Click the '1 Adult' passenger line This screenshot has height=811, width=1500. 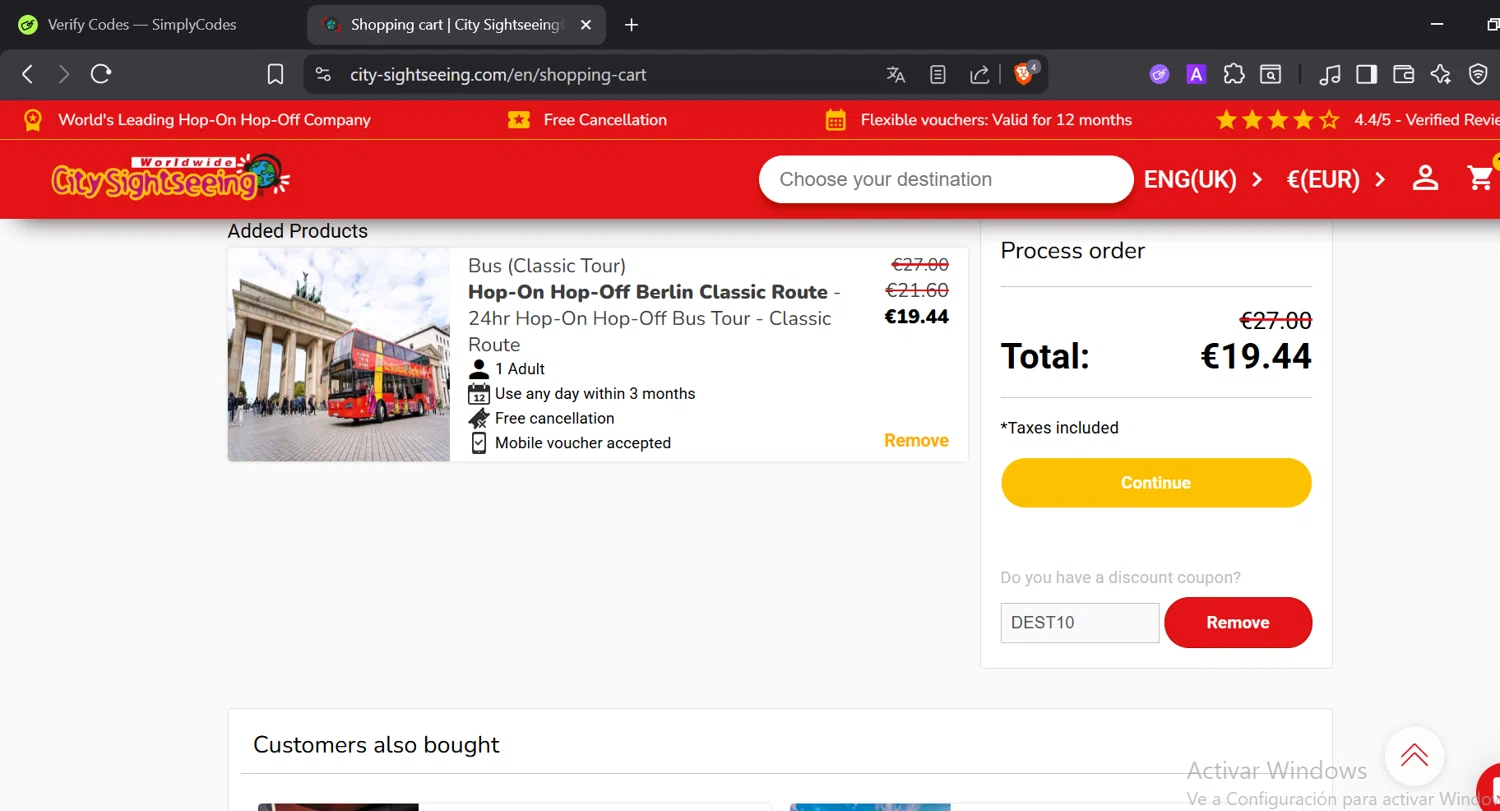519,369
